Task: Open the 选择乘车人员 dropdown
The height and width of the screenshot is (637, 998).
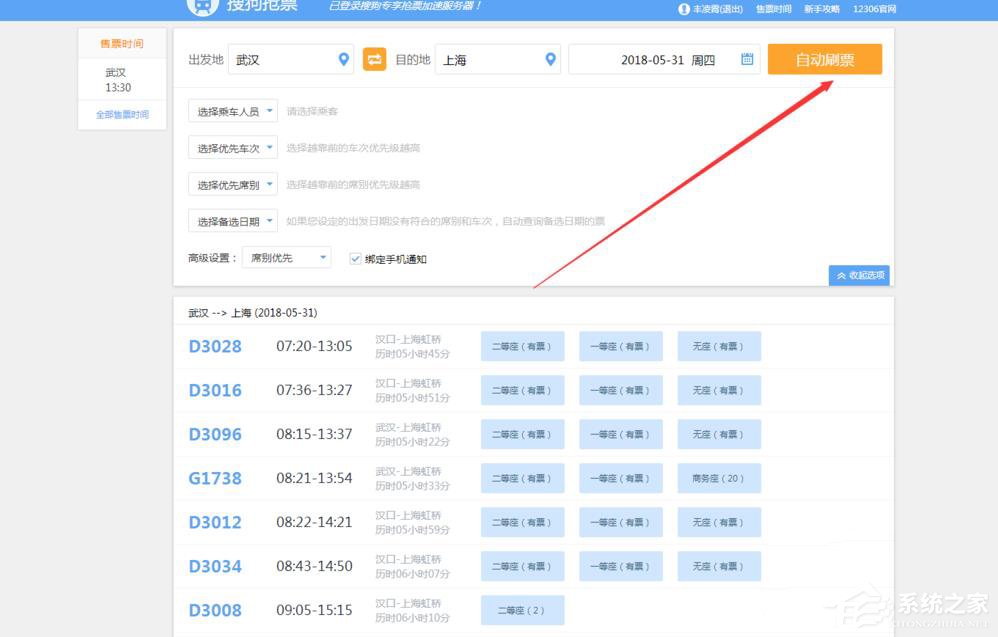Action: tap(232, 111)
